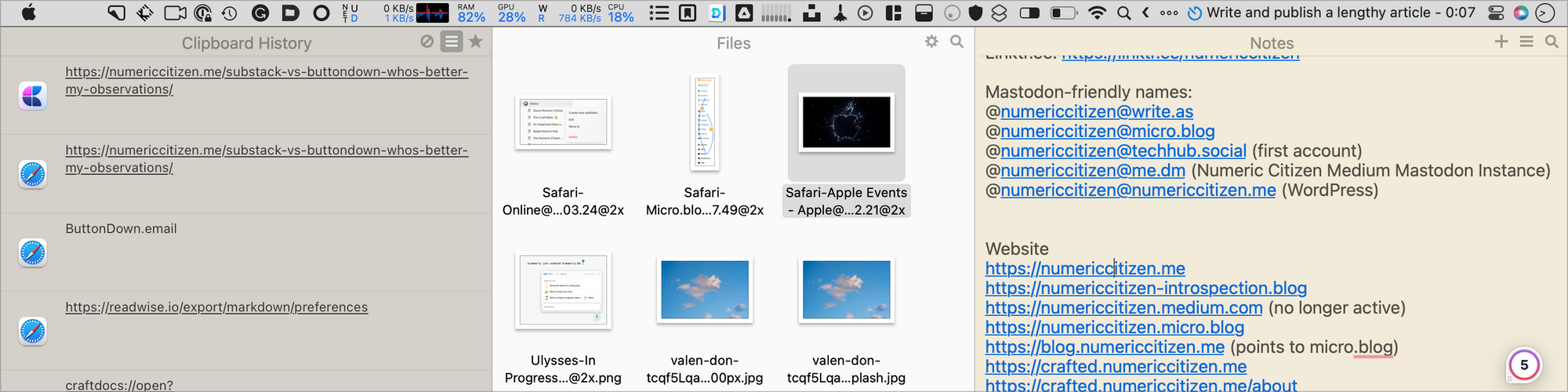Search in the Notes panel
The width and height of the screenshot is (1568, 392).
pos(1552,42)
